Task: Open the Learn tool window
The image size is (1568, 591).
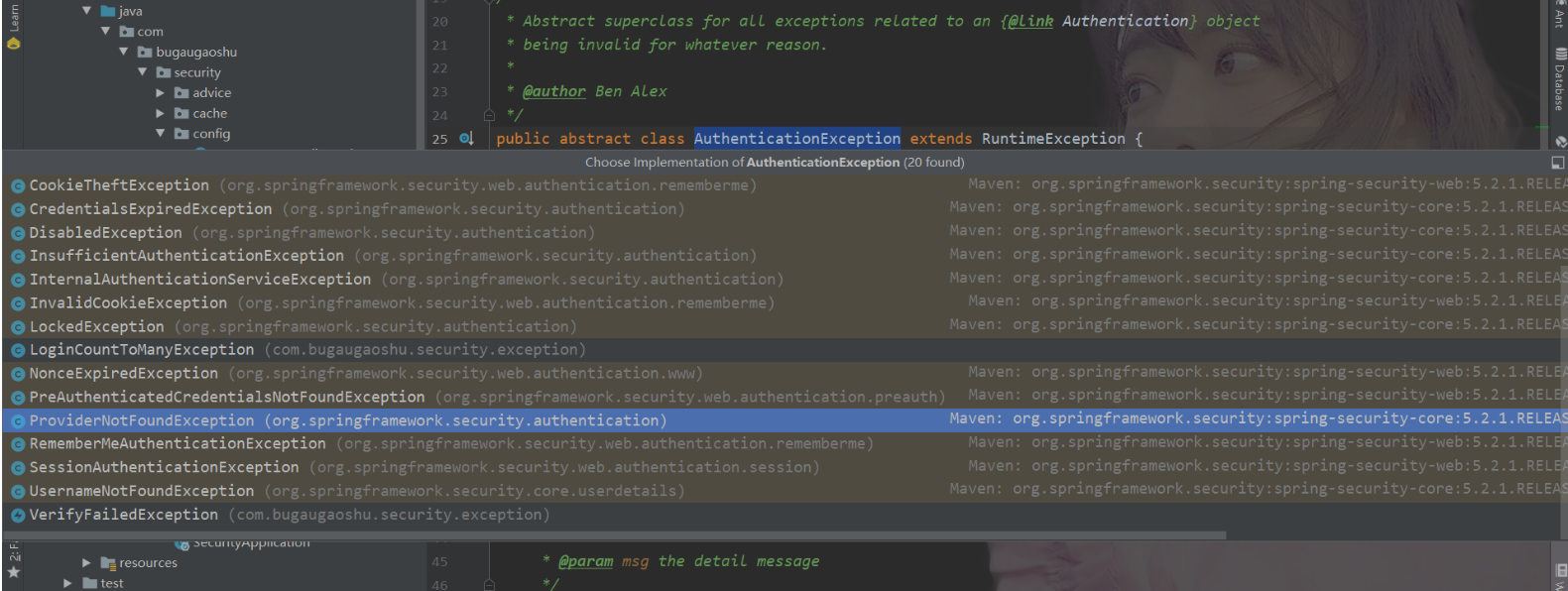Action: tap(14, 18)
